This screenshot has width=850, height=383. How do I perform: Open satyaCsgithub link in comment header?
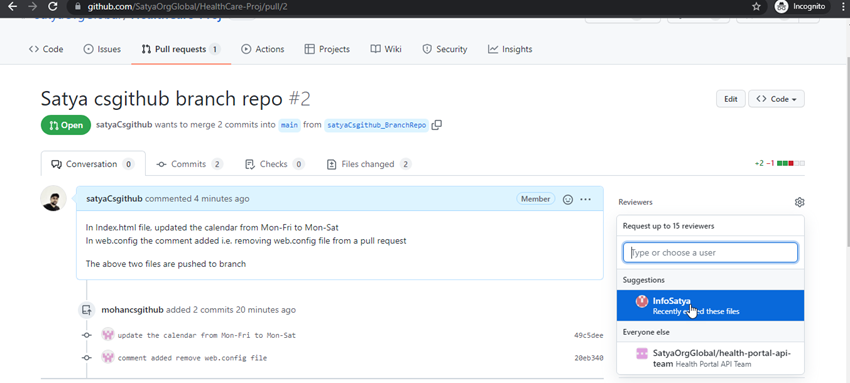(114, 199)
